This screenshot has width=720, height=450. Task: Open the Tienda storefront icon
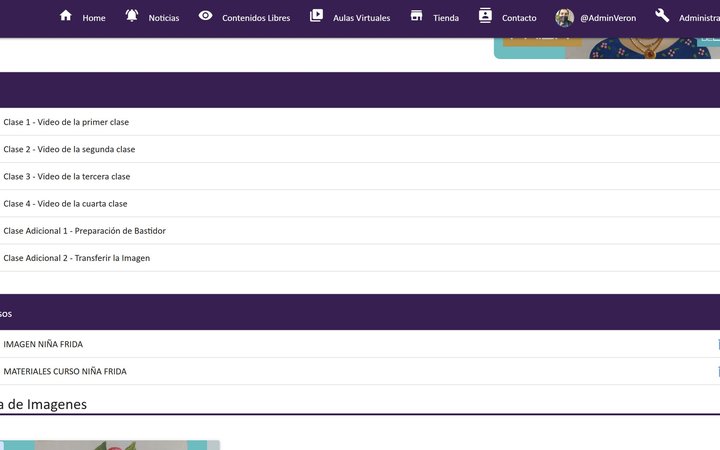[x=416, y=16]
